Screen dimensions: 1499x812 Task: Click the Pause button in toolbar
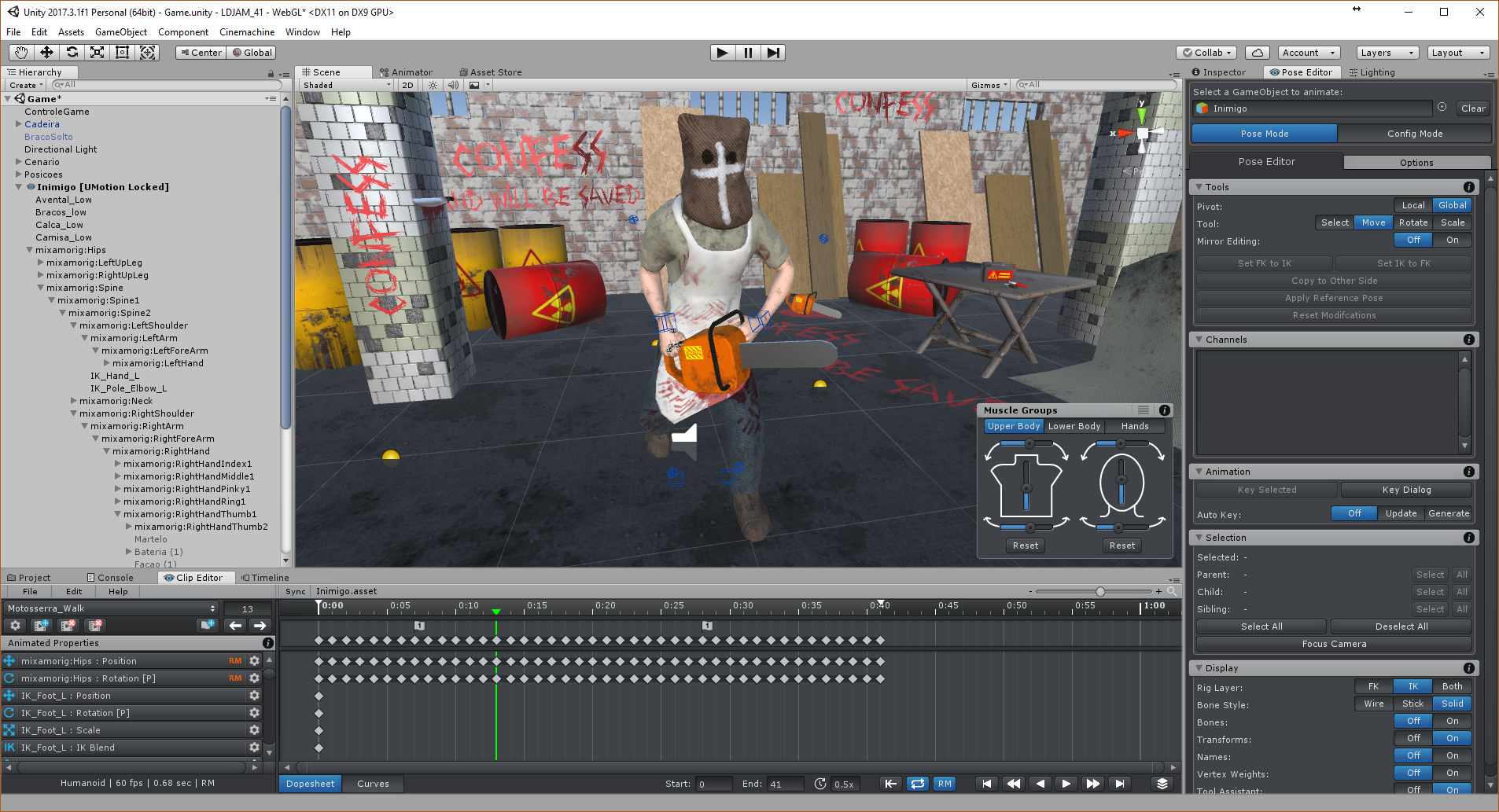click(x=748, y=53)
